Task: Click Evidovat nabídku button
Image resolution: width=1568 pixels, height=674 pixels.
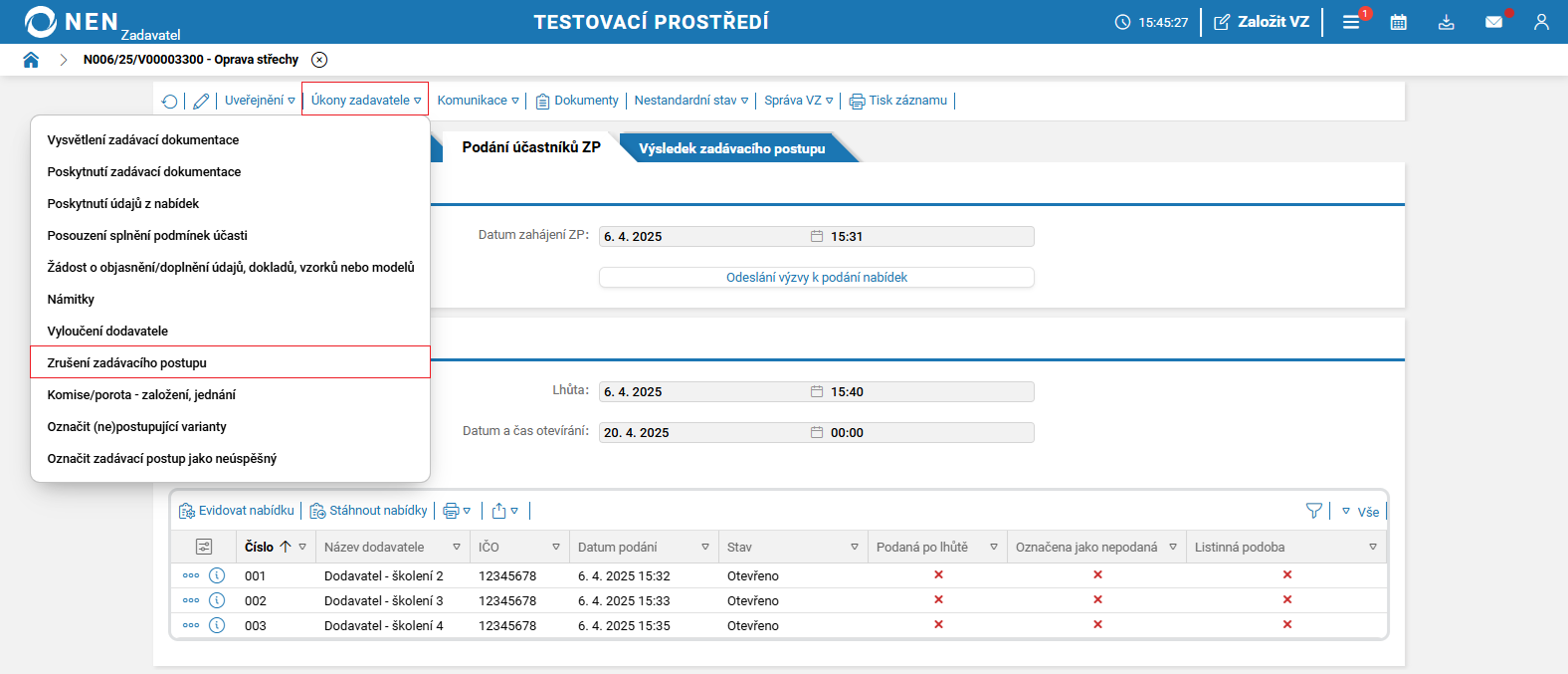Action: point(237,511)
